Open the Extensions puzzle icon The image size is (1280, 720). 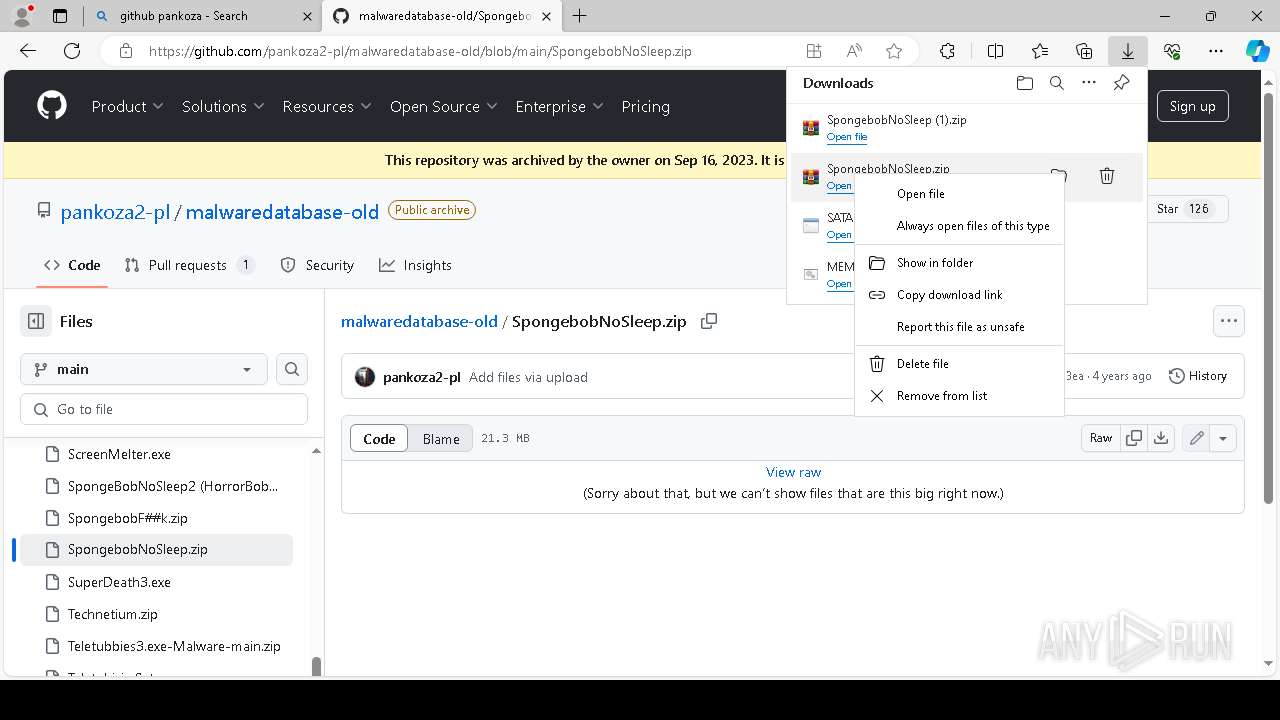tap(947, 51)
